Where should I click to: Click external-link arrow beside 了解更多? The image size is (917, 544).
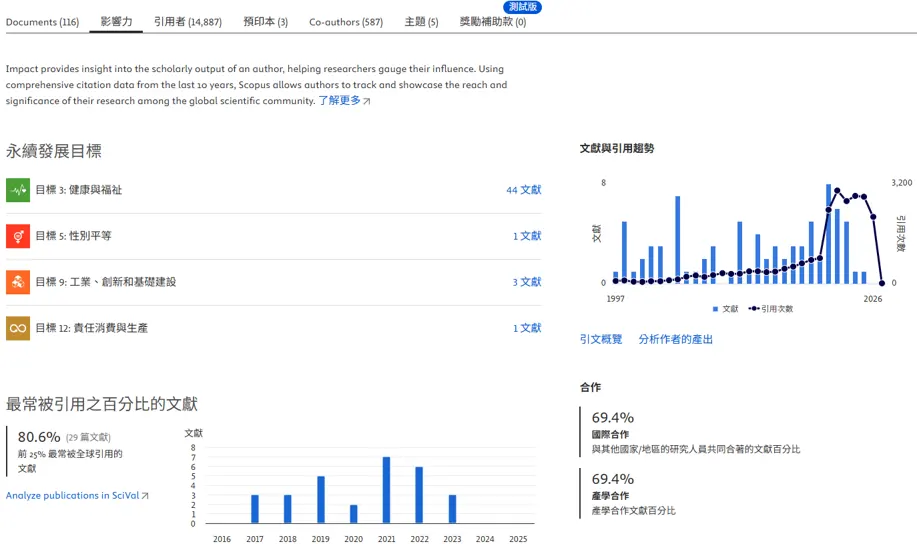367,101
